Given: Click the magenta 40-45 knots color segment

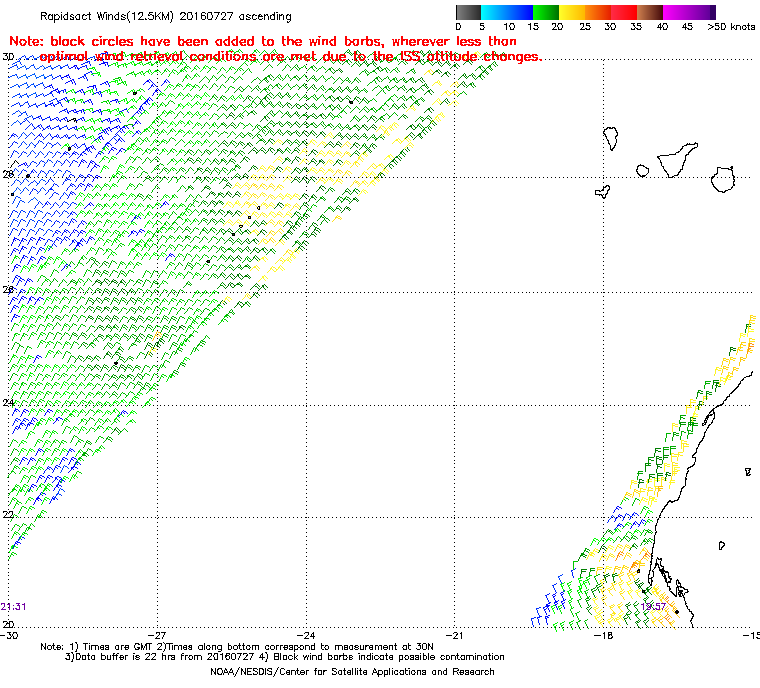Looking at the screenshot, I should coord(676,12).
